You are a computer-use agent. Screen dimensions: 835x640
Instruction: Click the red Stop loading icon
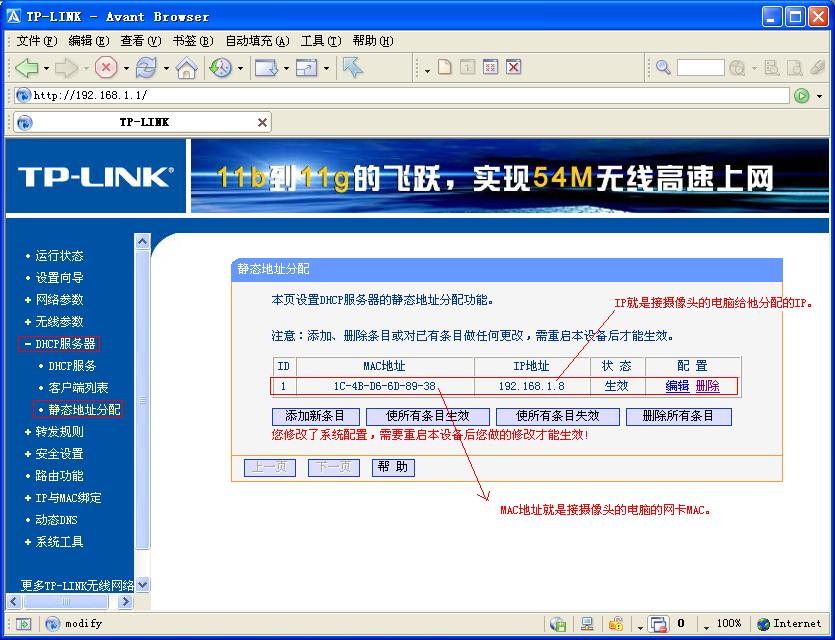coord(106,68)
